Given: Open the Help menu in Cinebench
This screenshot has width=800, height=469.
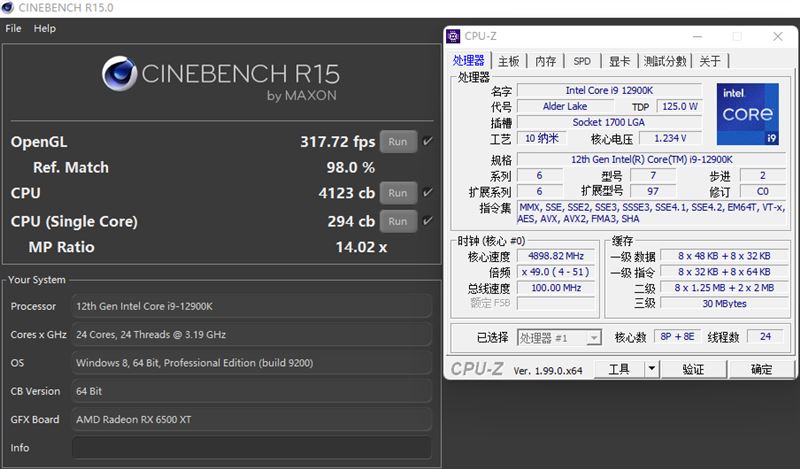Looking at the screenshot, I should click(45, 29).
